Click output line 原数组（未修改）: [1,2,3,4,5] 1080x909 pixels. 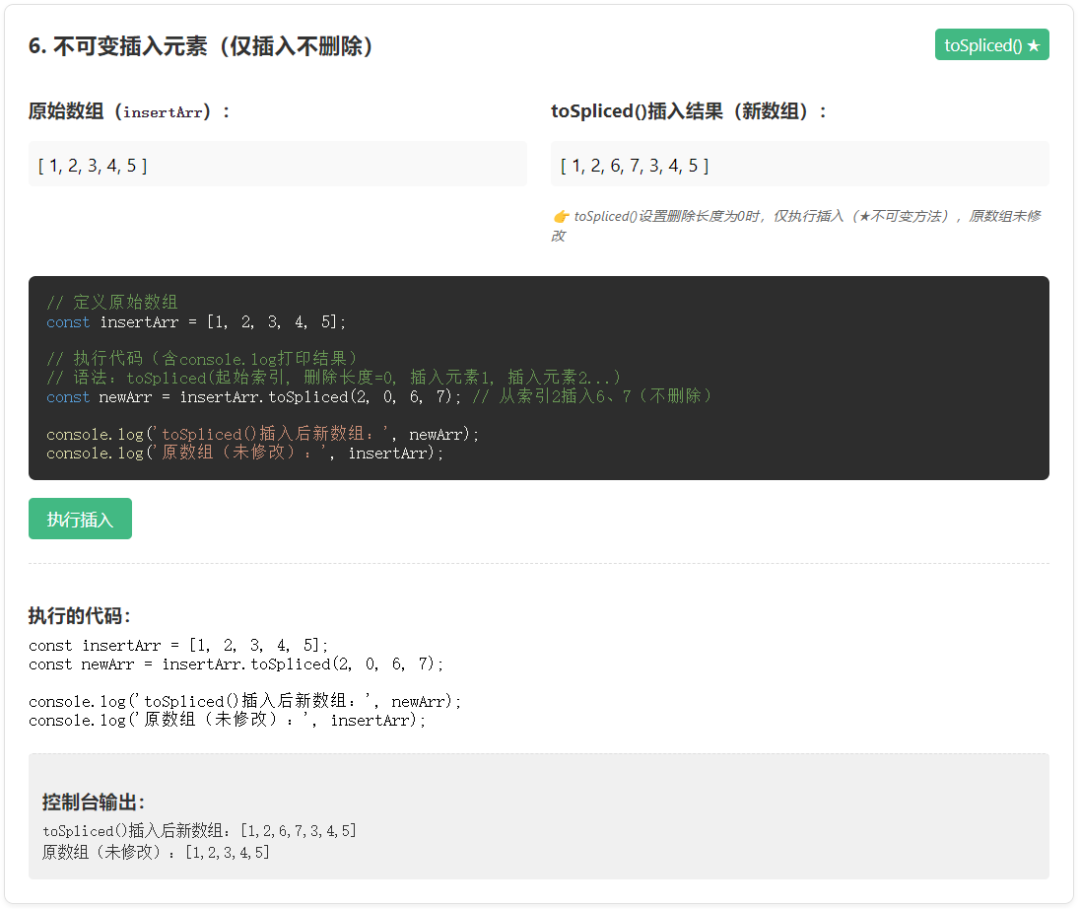point(156,853)
